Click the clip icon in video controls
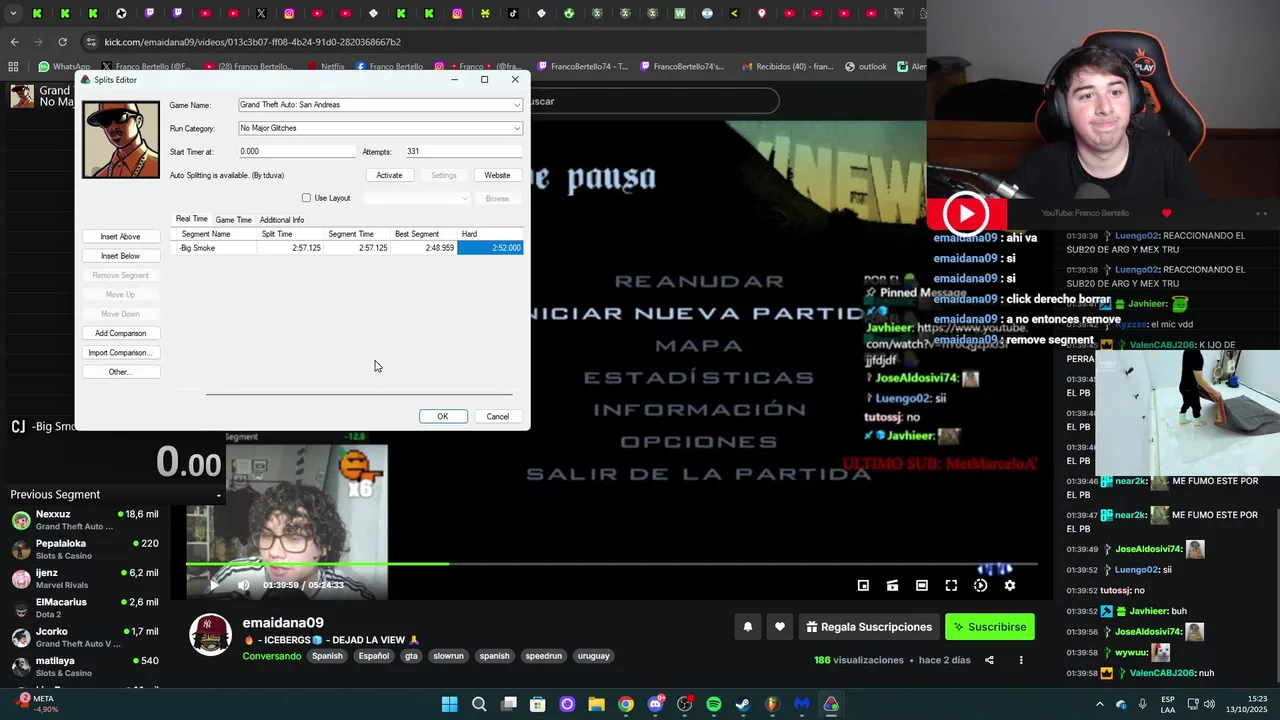 (x=892, y=585)
